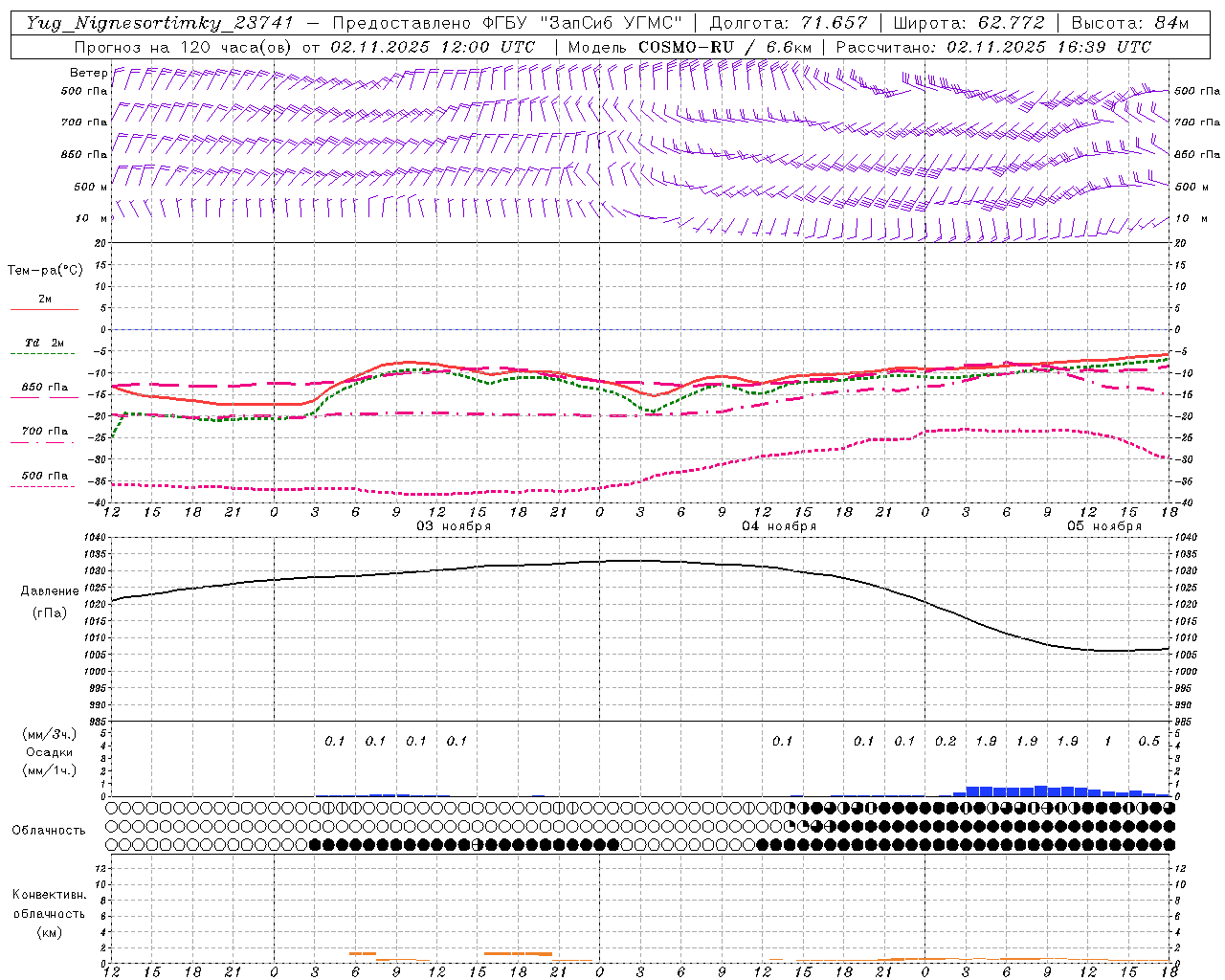1225x980 pixels.
Task: Click the Осадки panel label
Action: [50, 752]
